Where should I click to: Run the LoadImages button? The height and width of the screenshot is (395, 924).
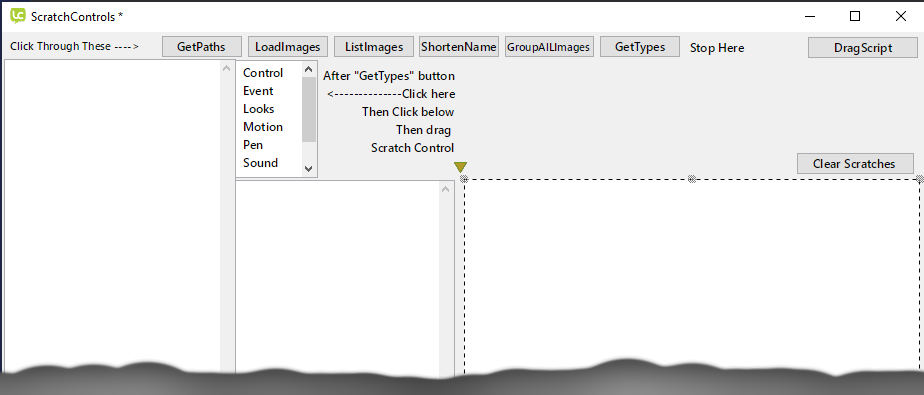(288, 47)
